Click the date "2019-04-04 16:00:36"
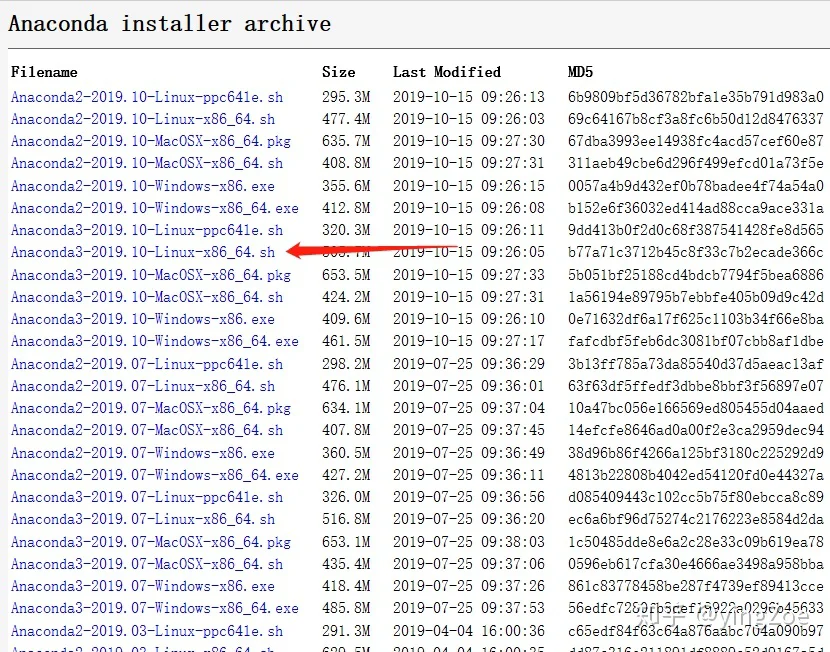This screenshot has width=830, height=652. [468, 631]
